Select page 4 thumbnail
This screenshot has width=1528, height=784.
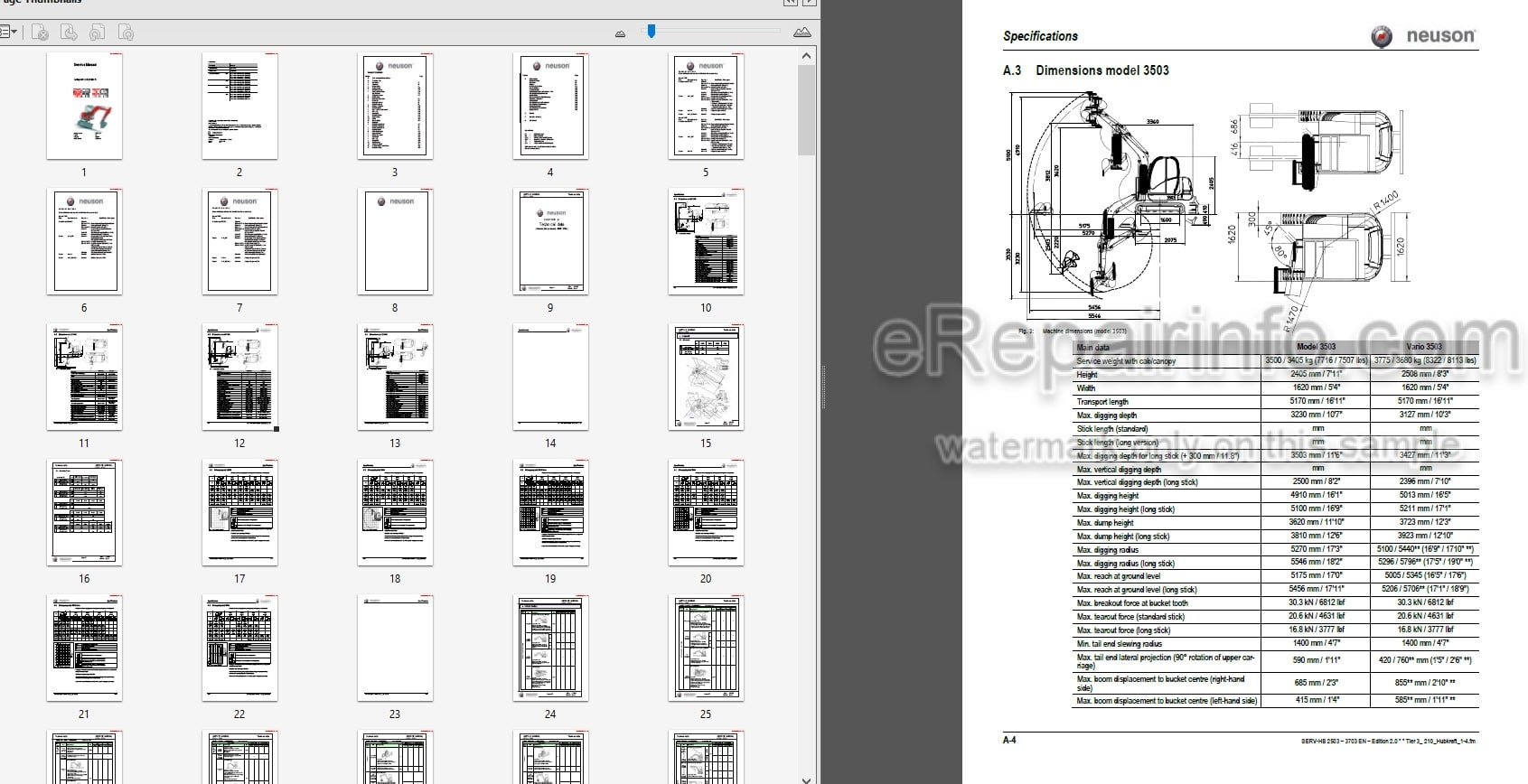550,107
